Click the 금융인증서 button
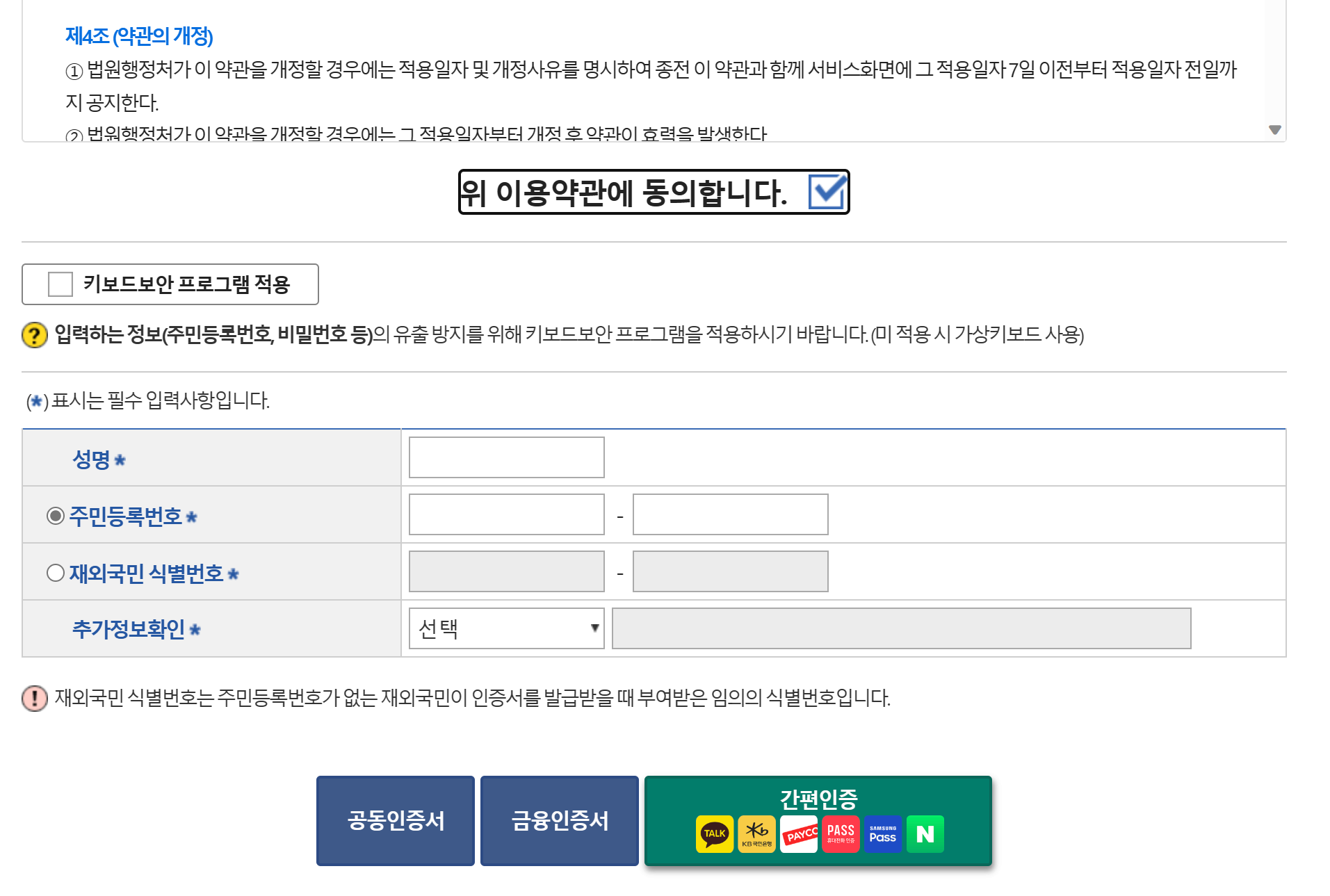The image size is (1330, 896). click(560, 821)
